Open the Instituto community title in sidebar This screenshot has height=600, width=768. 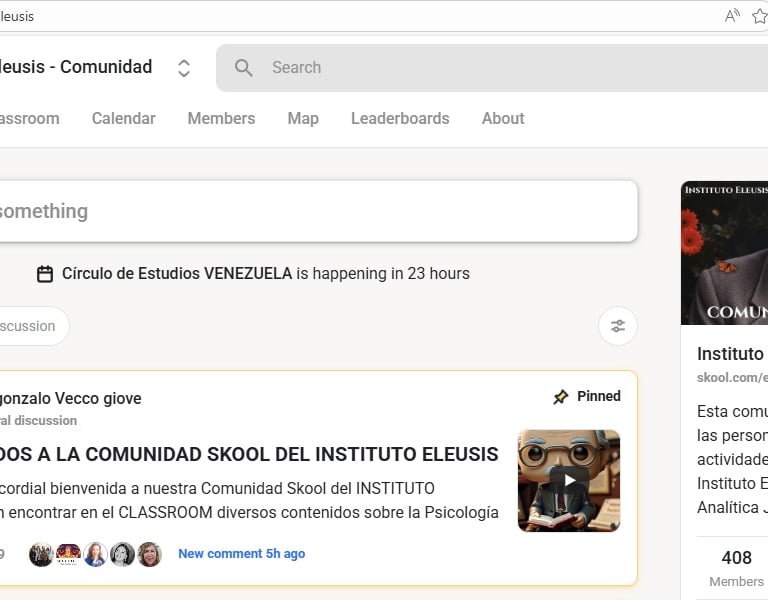point(732,354)
